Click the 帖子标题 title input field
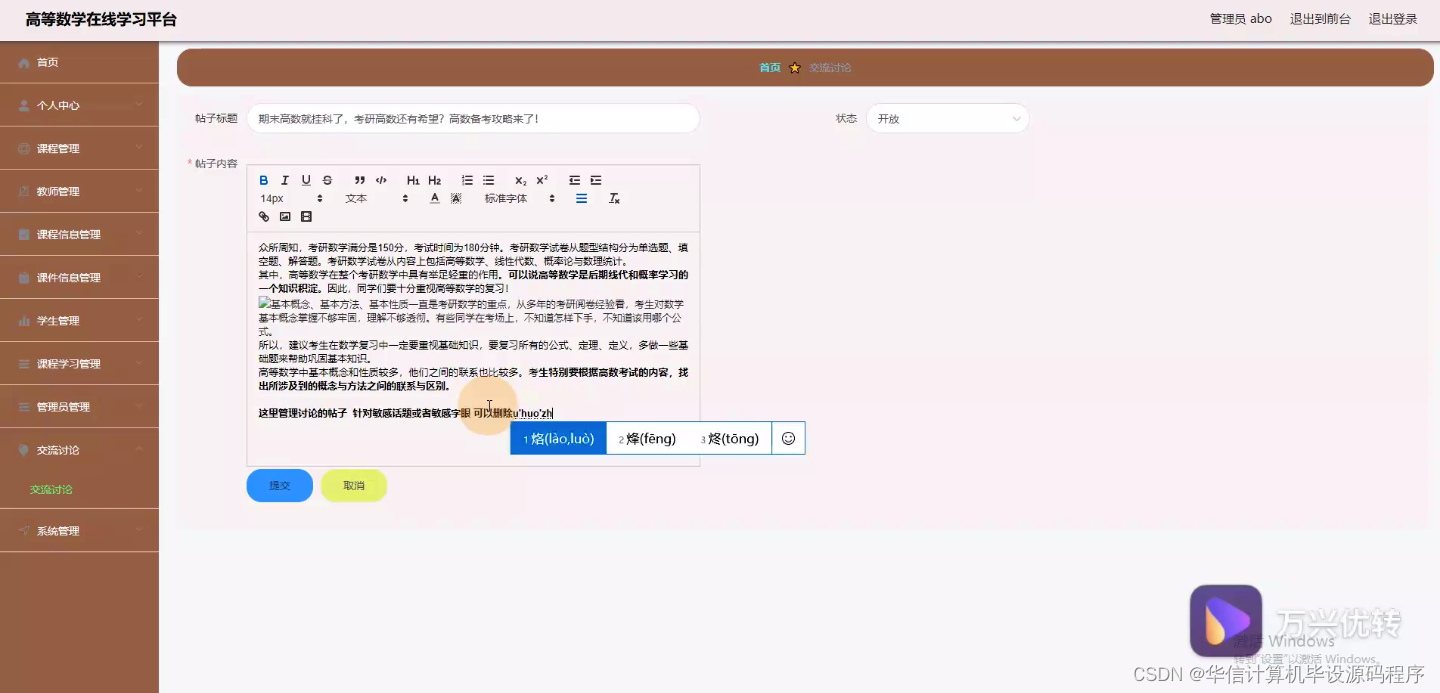 [473, 118]
